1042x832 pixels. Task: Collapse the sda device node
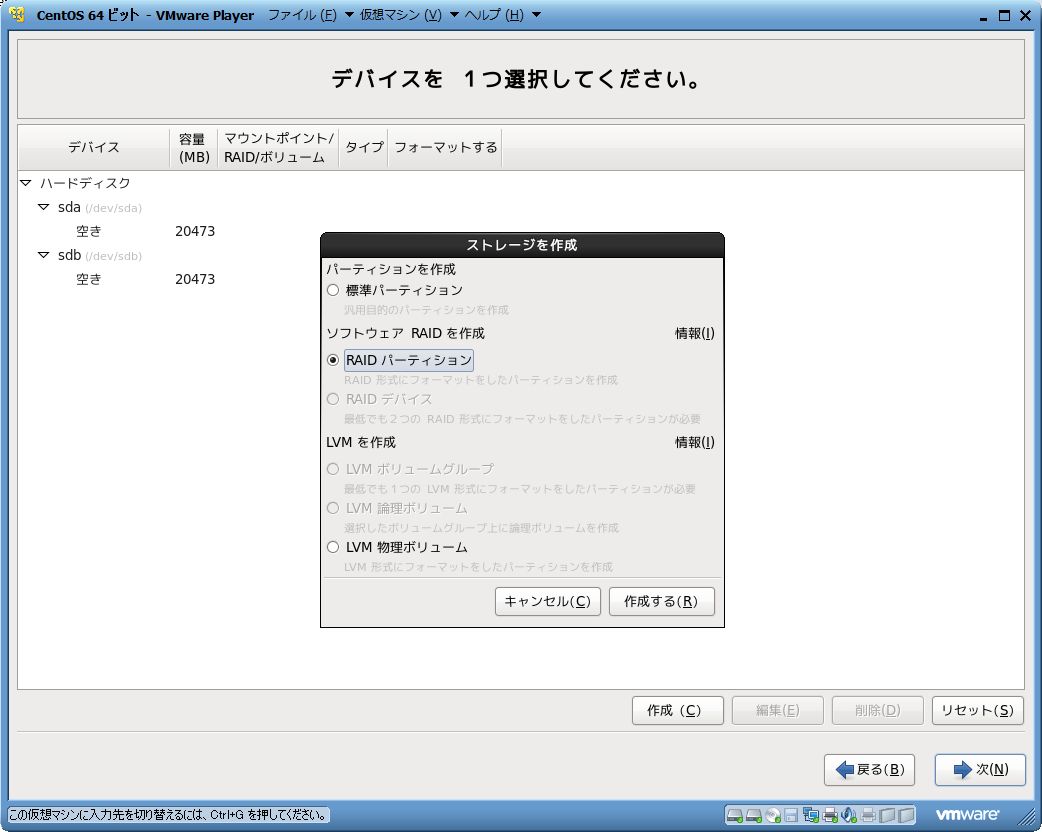click(x=44, y=207)
